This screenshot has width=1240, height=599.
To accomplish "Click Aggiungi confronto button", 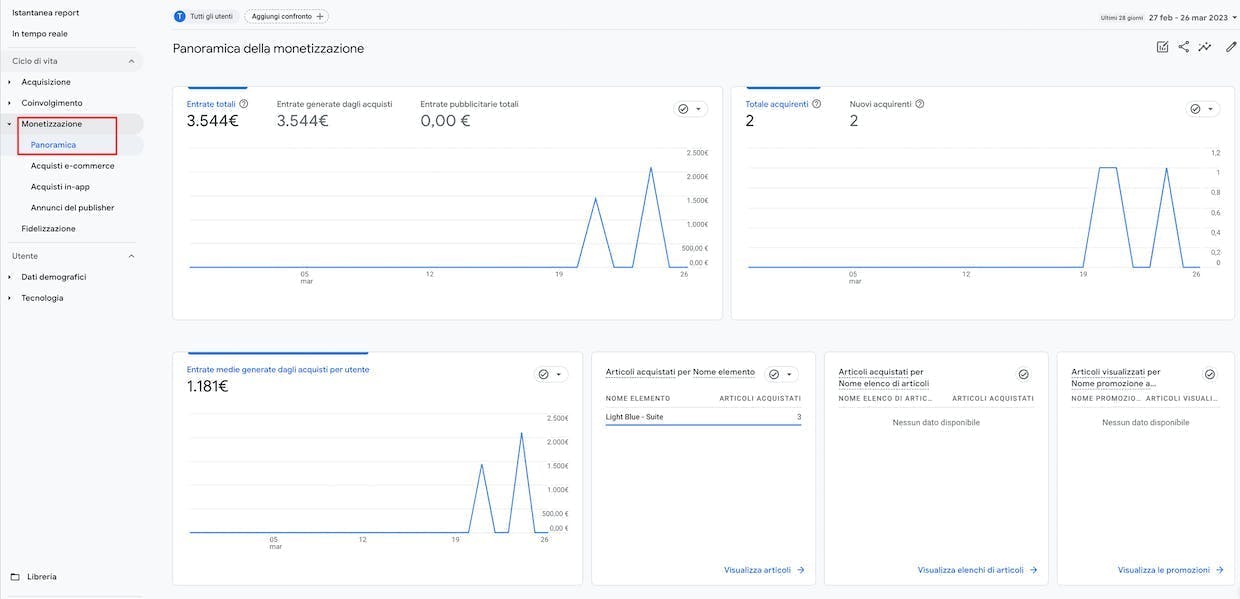I will (286, 17).
